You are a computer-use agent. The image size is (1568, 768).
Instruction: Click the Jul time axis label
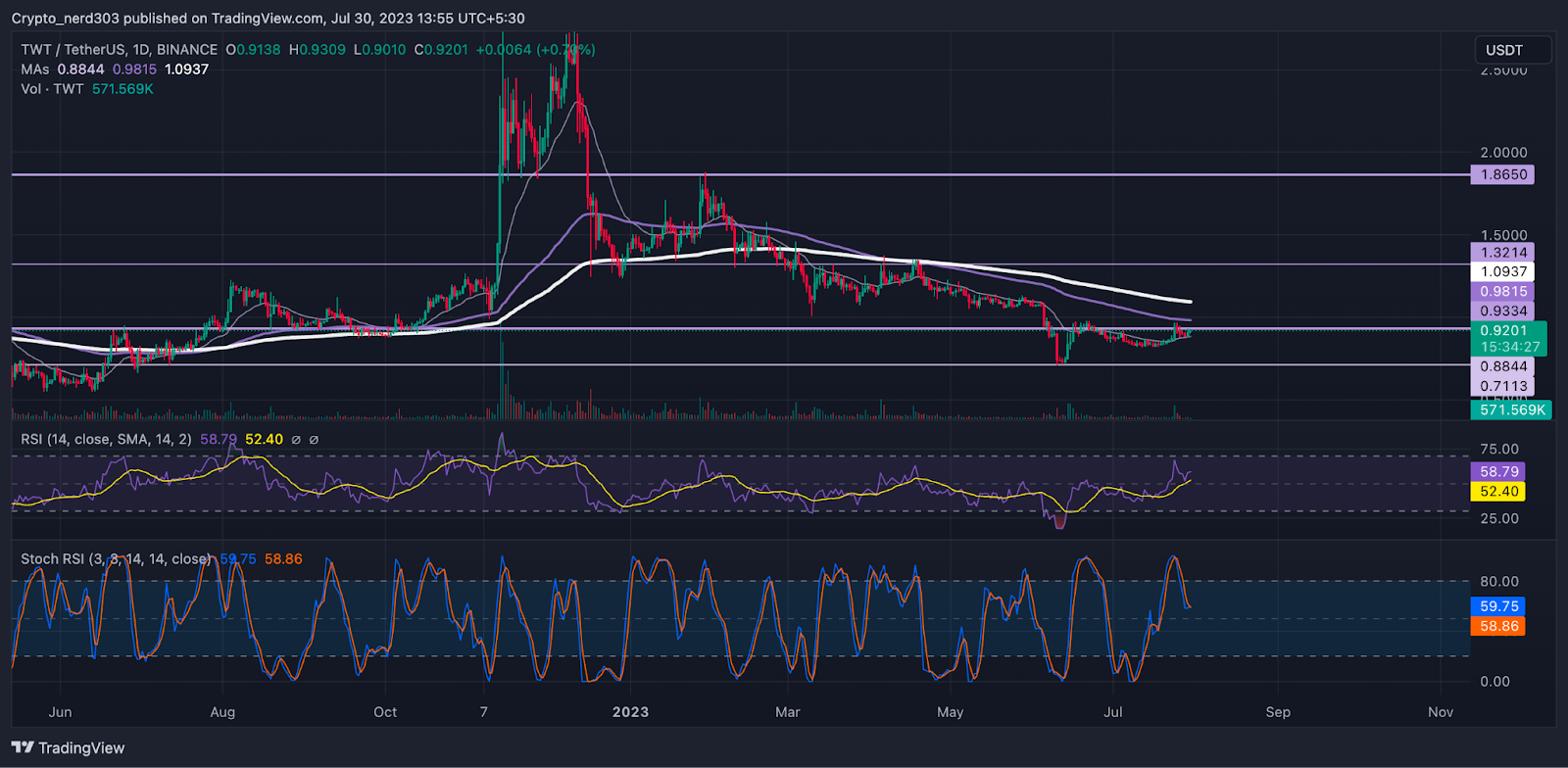1113,712
